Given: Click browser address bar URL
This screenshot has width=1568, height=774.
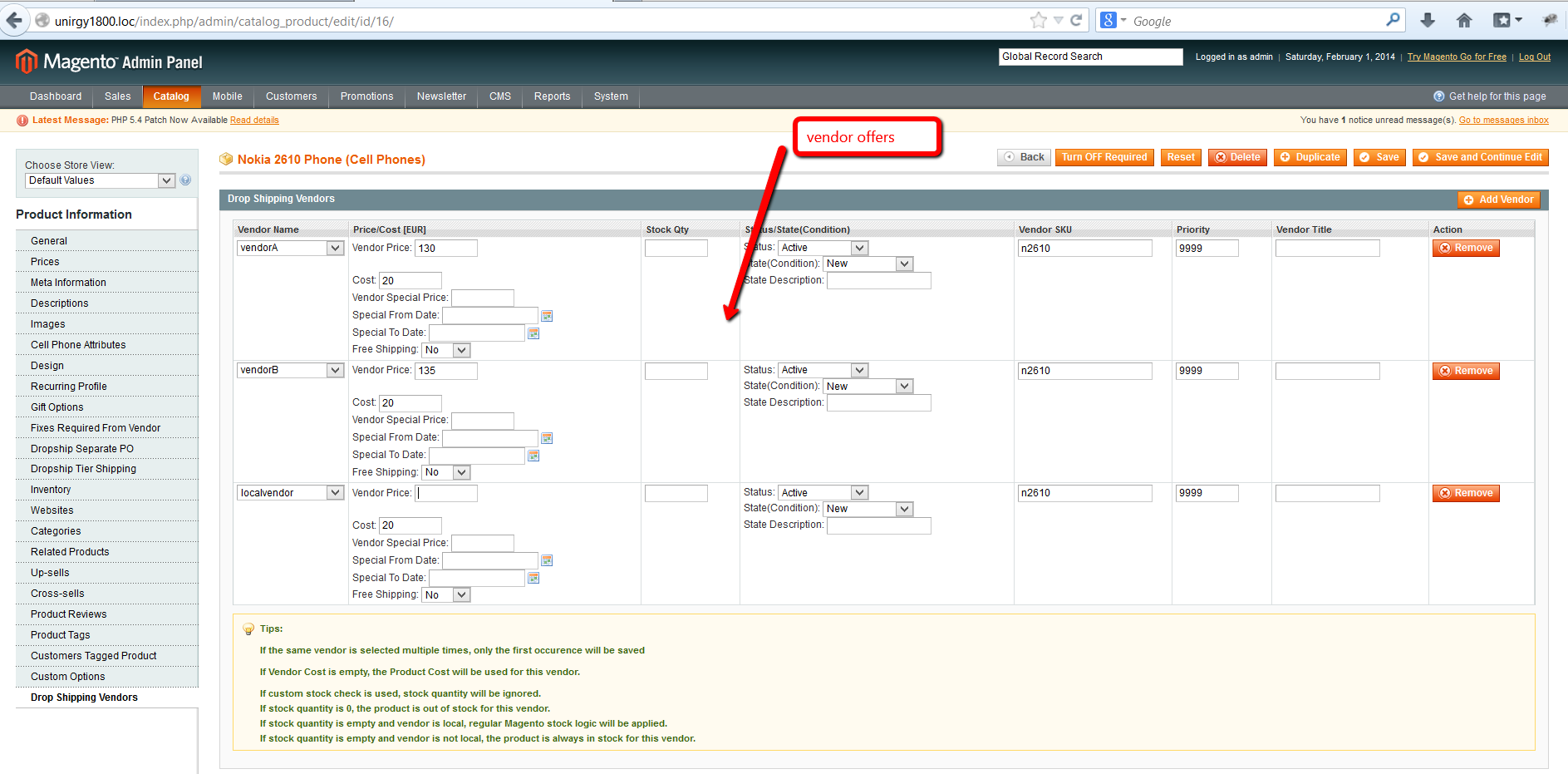Looking at the screenshot, I should [224, 21].
